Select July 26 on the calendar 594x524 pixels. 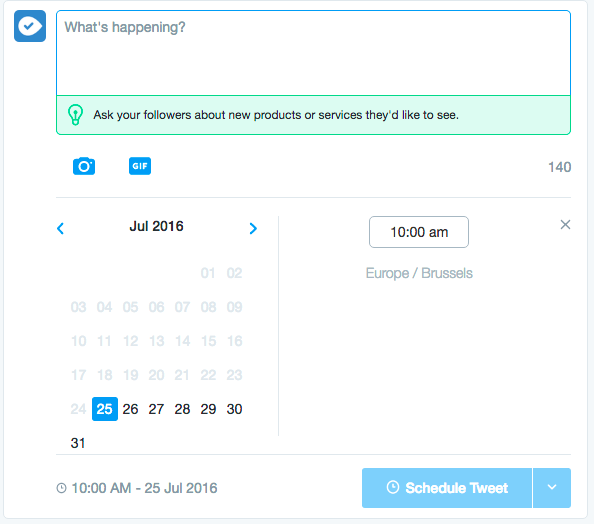click(x=130, y=409)
